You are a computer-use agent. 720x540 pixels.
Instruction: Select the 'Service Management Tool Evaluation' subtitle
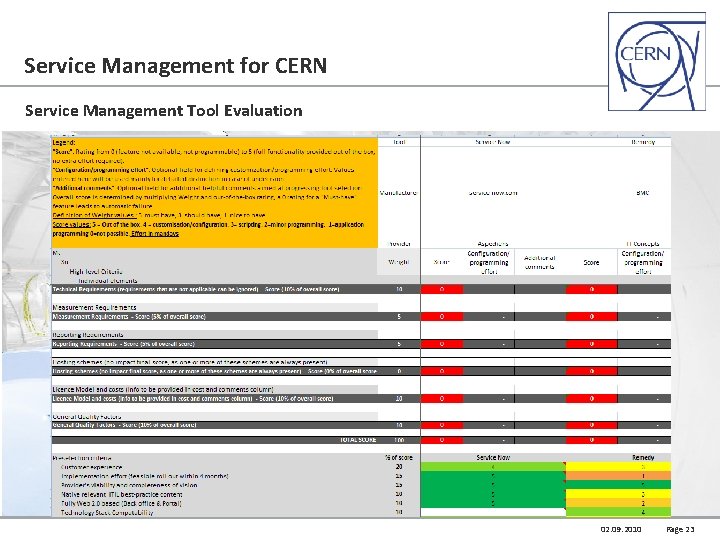[163, 111]
